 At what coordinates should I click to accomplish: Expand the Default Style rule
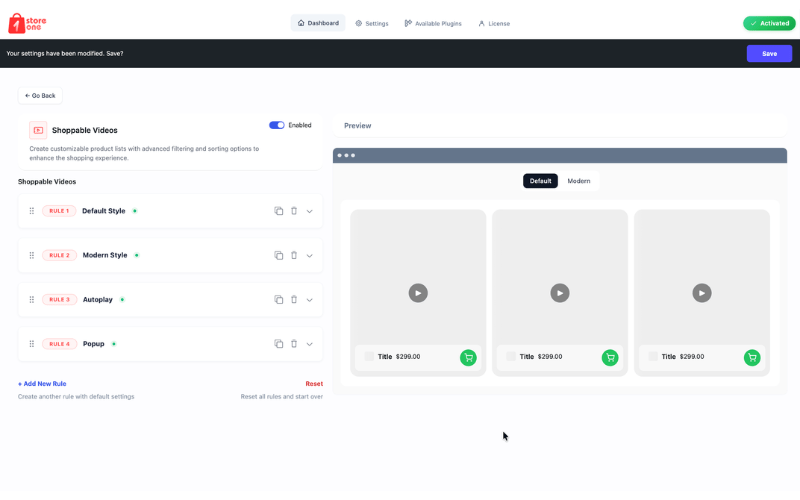point(309,211)
